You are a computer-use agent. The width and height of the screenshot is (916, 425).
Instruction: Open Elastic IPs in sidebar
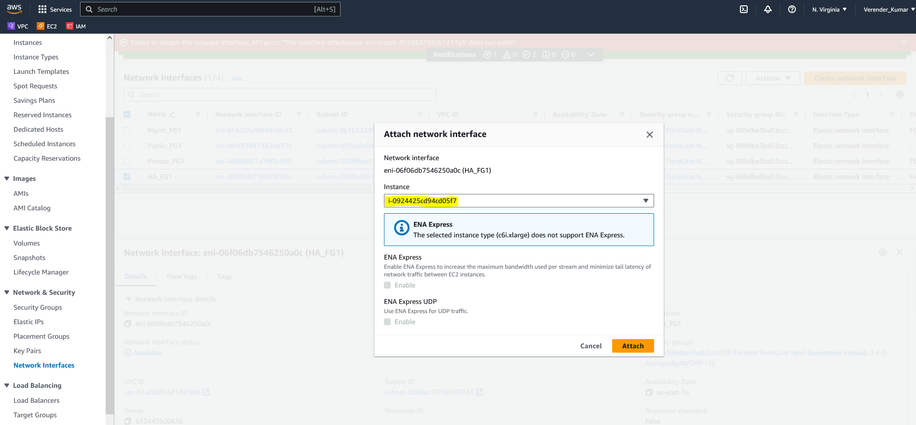(x=29, y=322)
